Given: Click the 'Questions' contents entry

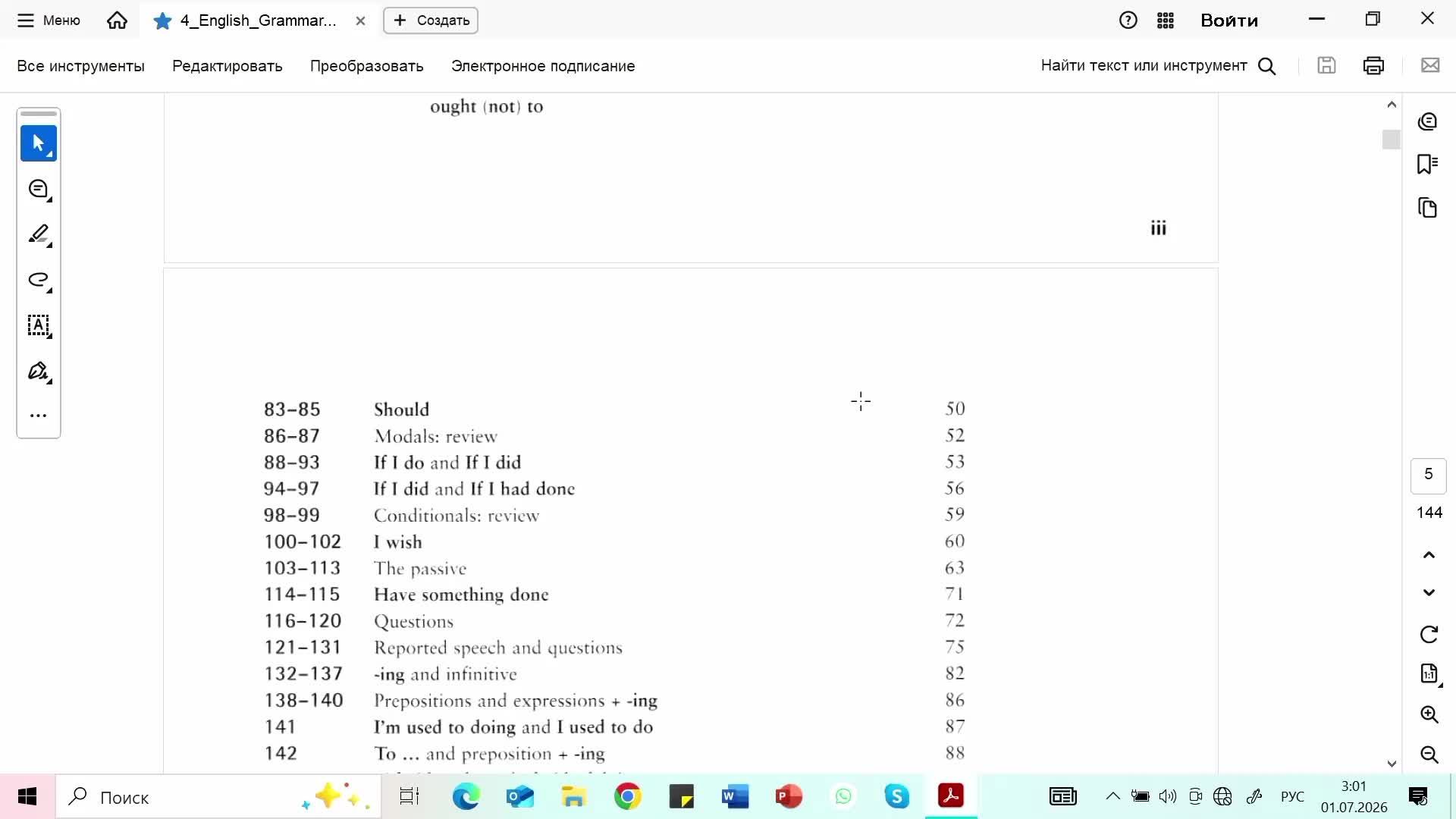Looking at the screenshot, I should [413, 622].
